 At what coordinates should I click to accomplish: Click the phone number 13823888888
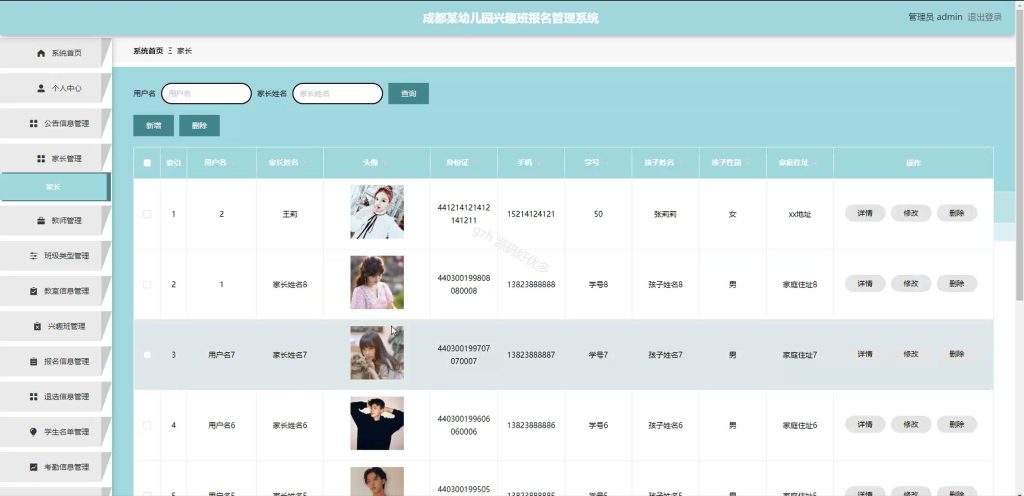(531, 285)
